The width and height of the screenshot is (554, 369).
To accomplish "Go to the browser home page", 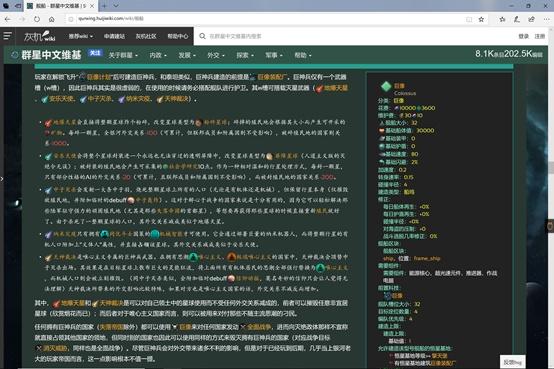I will [52, 19].
